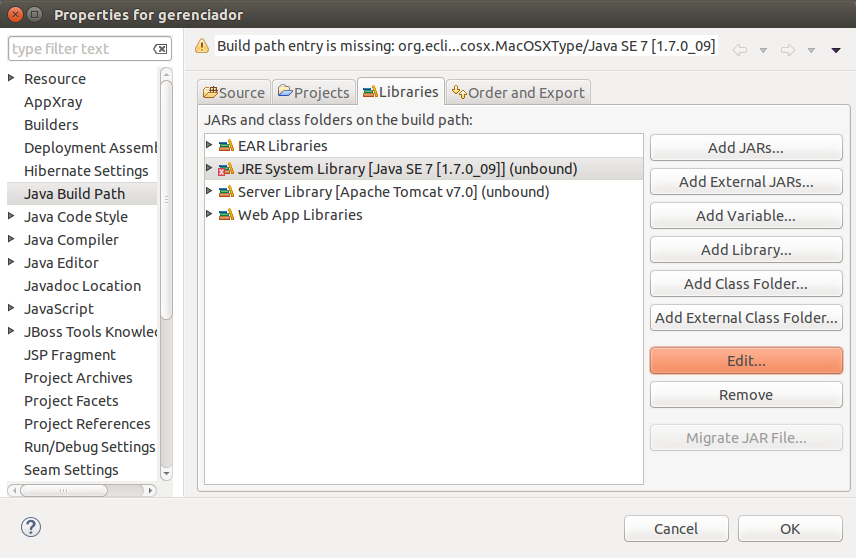Click the warning icon beside build path message
This screenshot has height=558, width=856.
201,46
